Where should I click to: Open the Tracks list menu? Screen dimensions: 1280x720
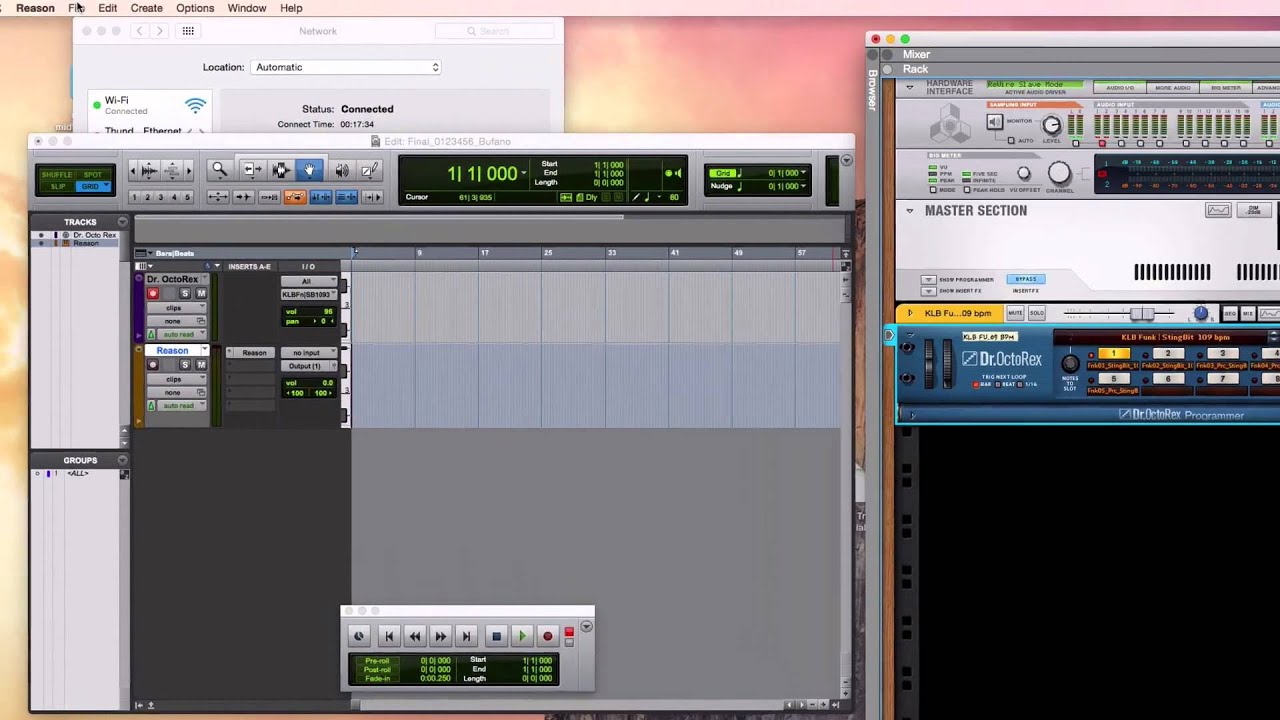(x=123, y=222)
